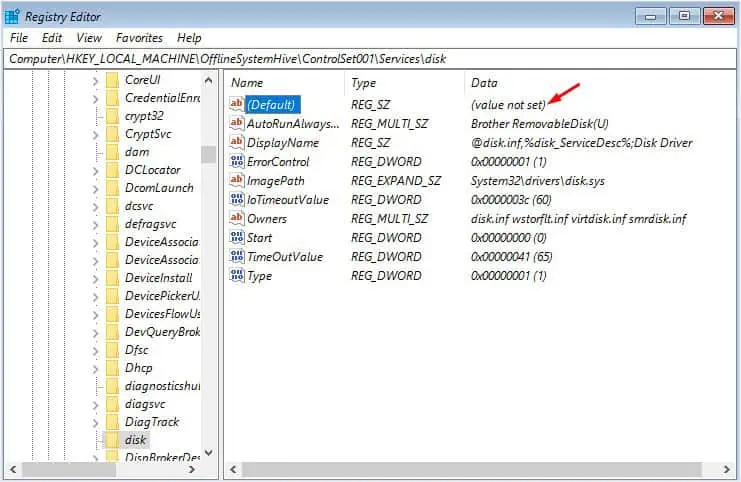741x482 pixels.
Task: Click tree pane vertical scroll down arrow
Action: 208,453
